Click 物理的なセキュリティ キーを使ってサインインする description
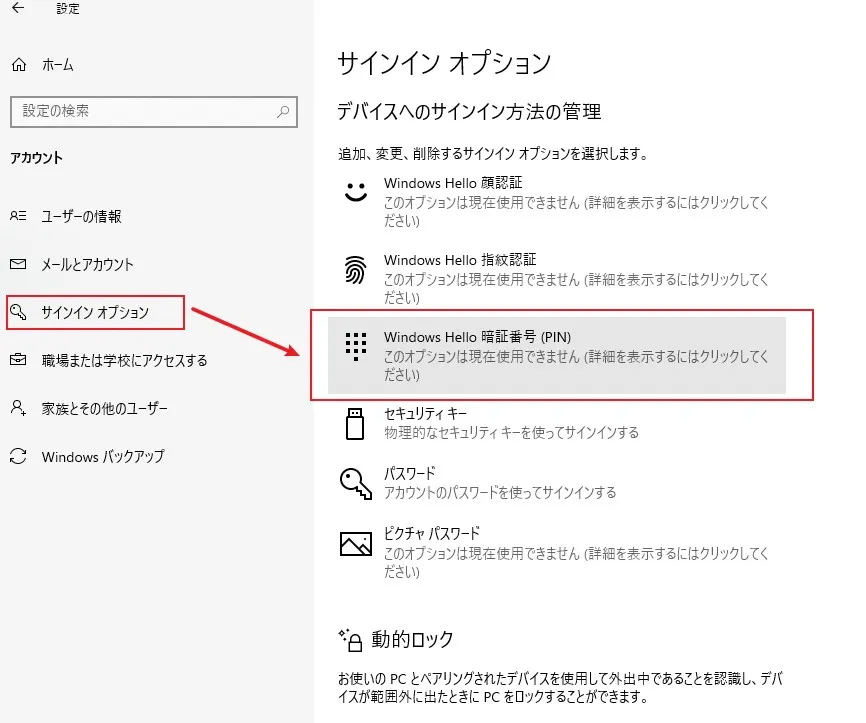Image resolution: width=866 pixels, height=723 pixels. click(x=511, y=432)
